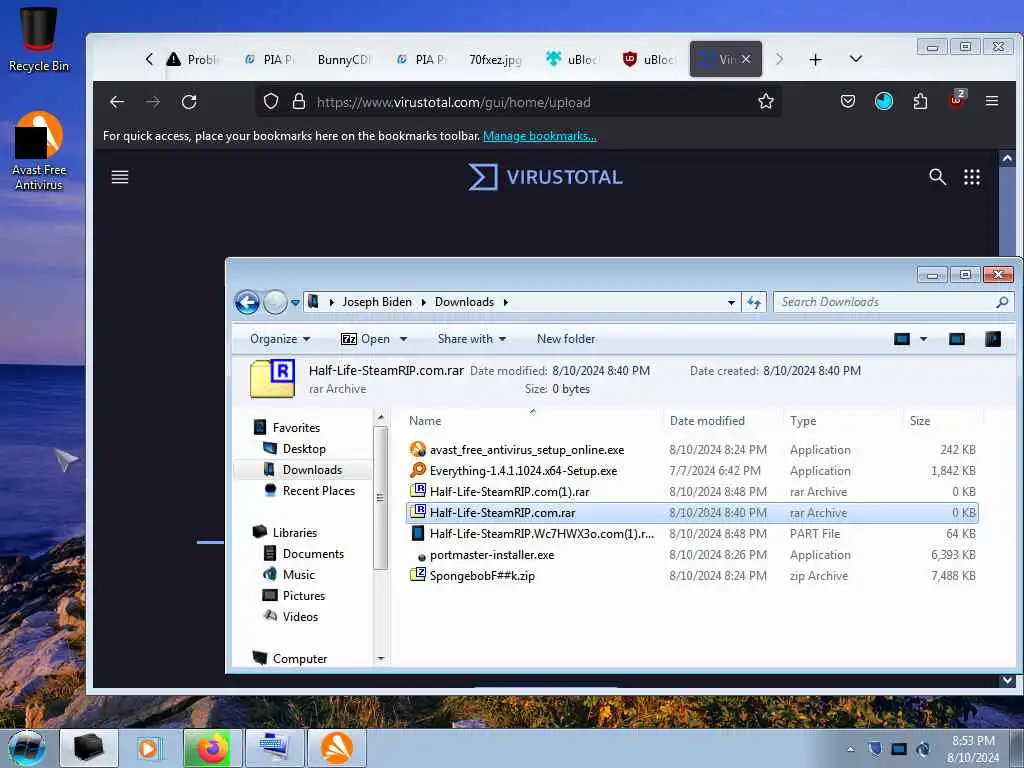Screen dimensions: 1024x768
Task: Open the Recycle Bin desktop icon
Action: (x=39, y=39)
